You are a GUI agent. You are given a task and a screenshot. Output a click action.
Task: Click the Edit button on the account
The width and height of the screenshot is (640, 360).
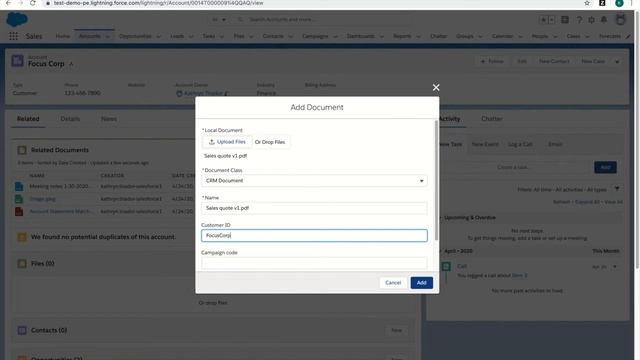coord(522,62)
